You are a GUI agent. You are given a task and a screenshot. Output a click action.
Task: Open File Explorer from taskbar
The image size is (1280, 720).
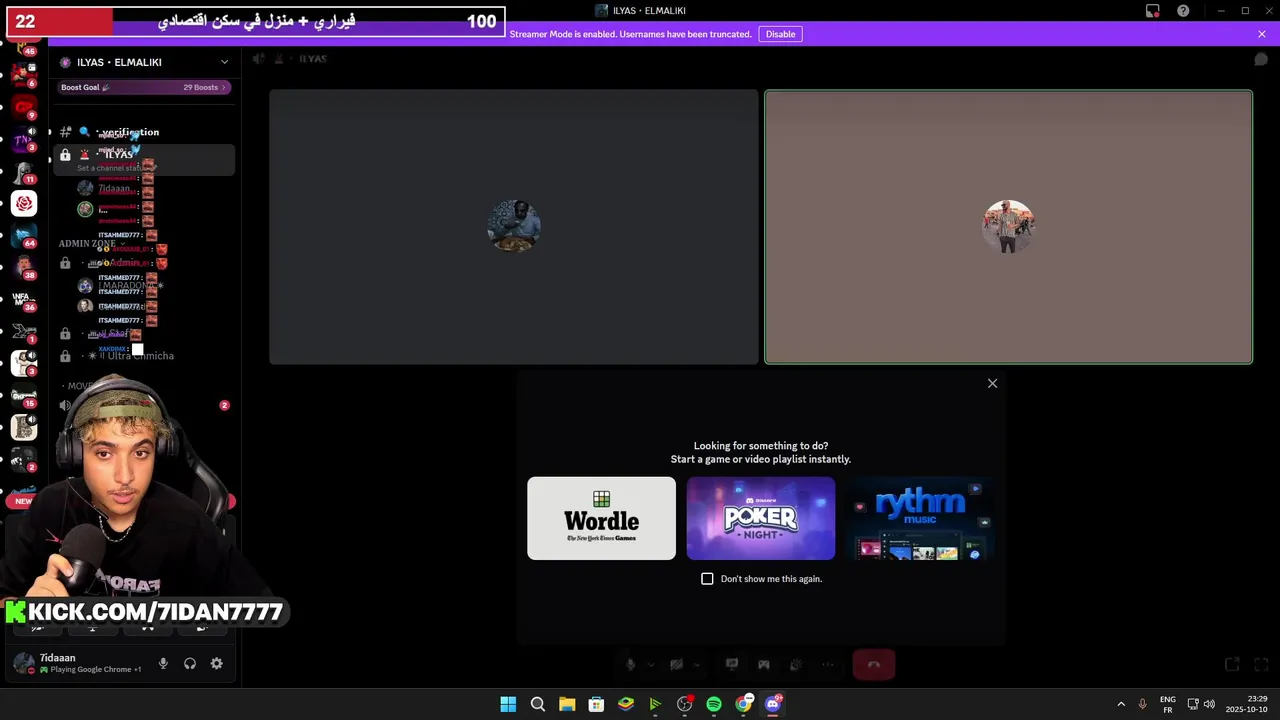click(567, 704)
